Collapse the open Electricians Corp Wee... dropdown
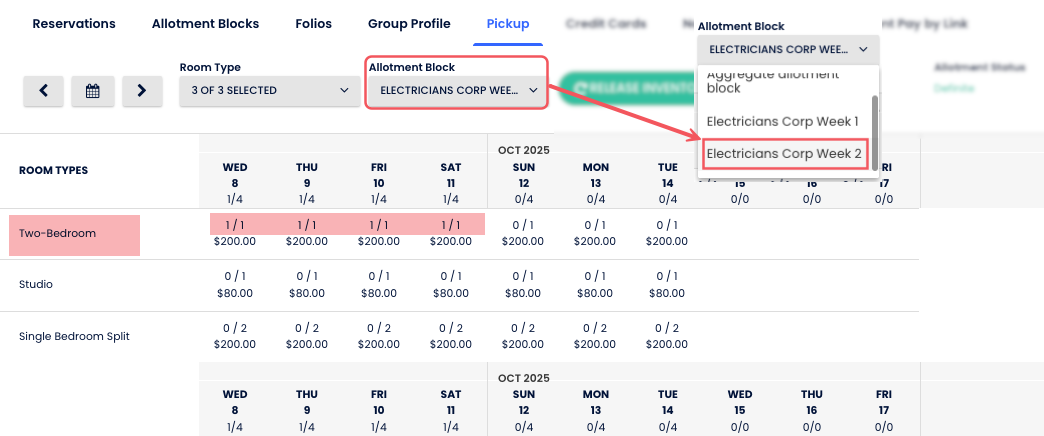The height and width of the screenshot is (436, 1044). [787, 48]
